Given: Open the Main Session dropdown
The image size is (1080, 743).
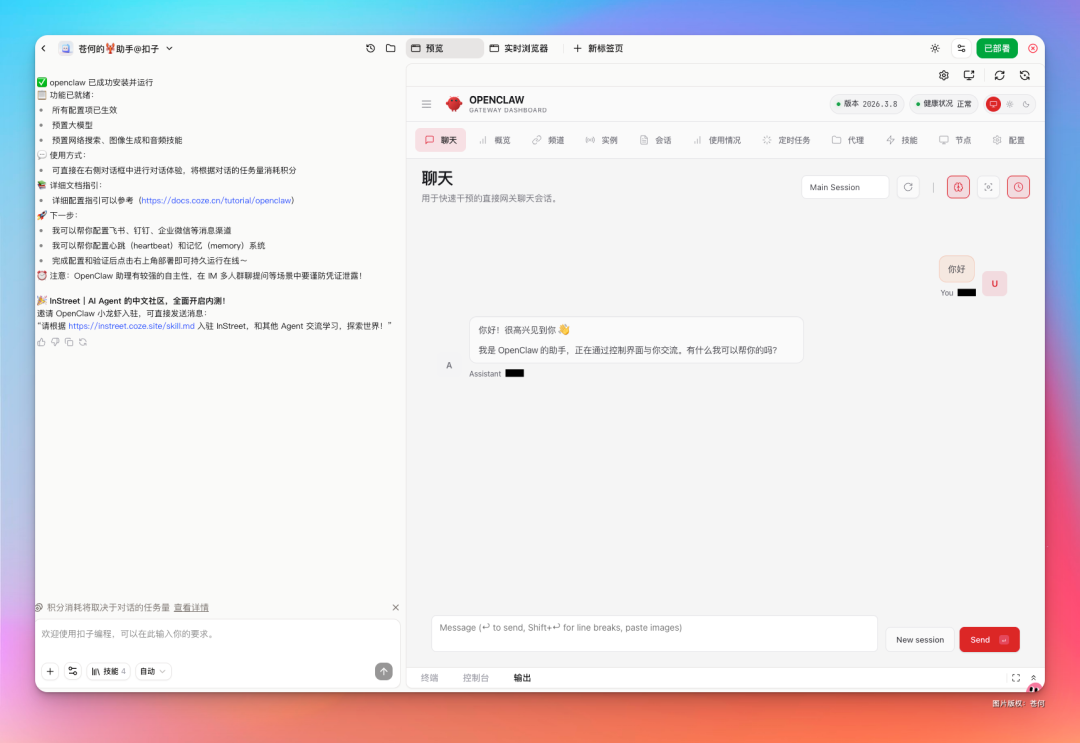Looking at the screenshot, I should coord(844,187).
